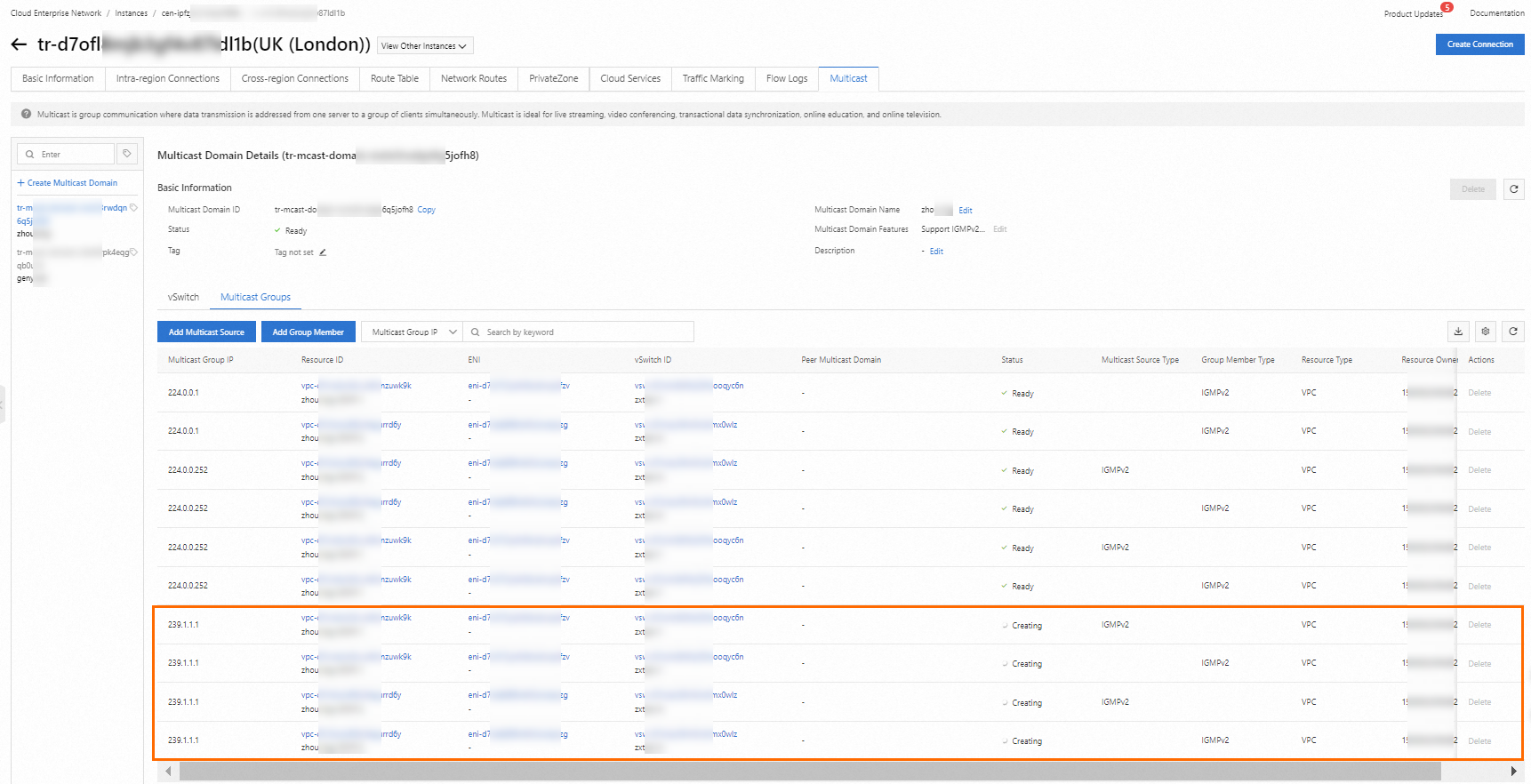This screenshot has height=784, width=1531.
Task: Click Add Multicast Source button
Action: click(x=206, y=332)
